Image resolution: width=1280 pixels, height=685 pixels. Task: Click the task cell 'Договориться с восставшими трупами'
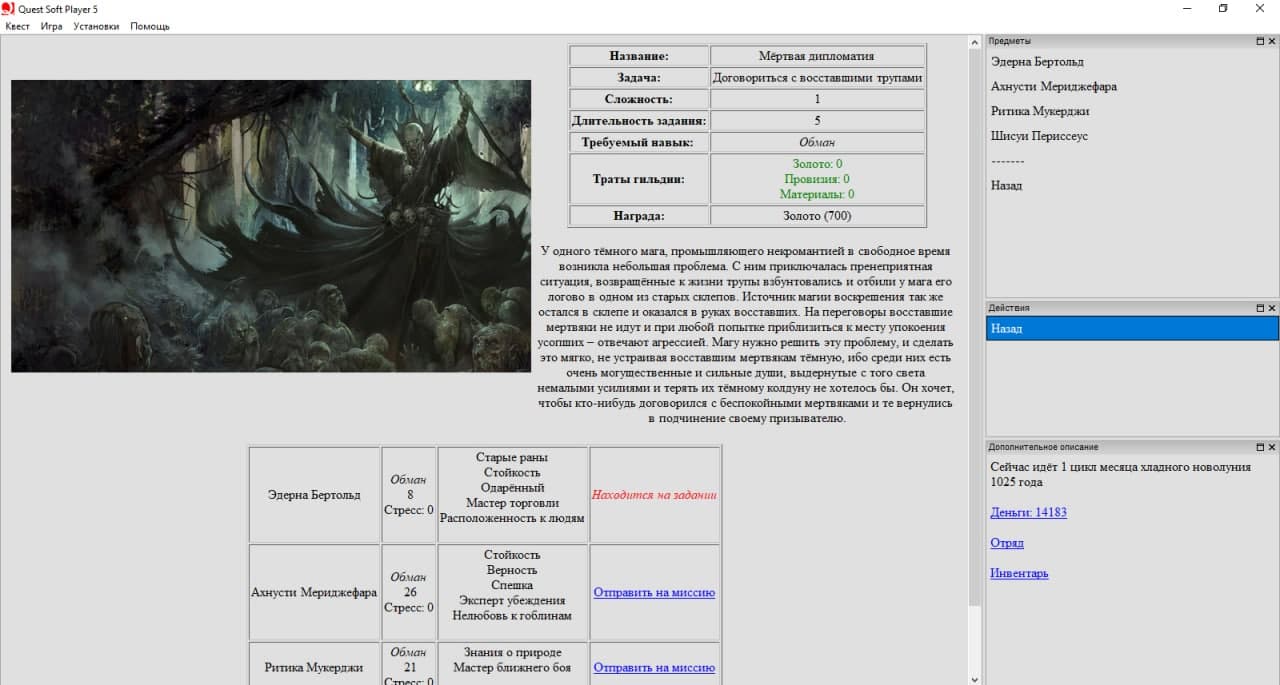(817, 77)
